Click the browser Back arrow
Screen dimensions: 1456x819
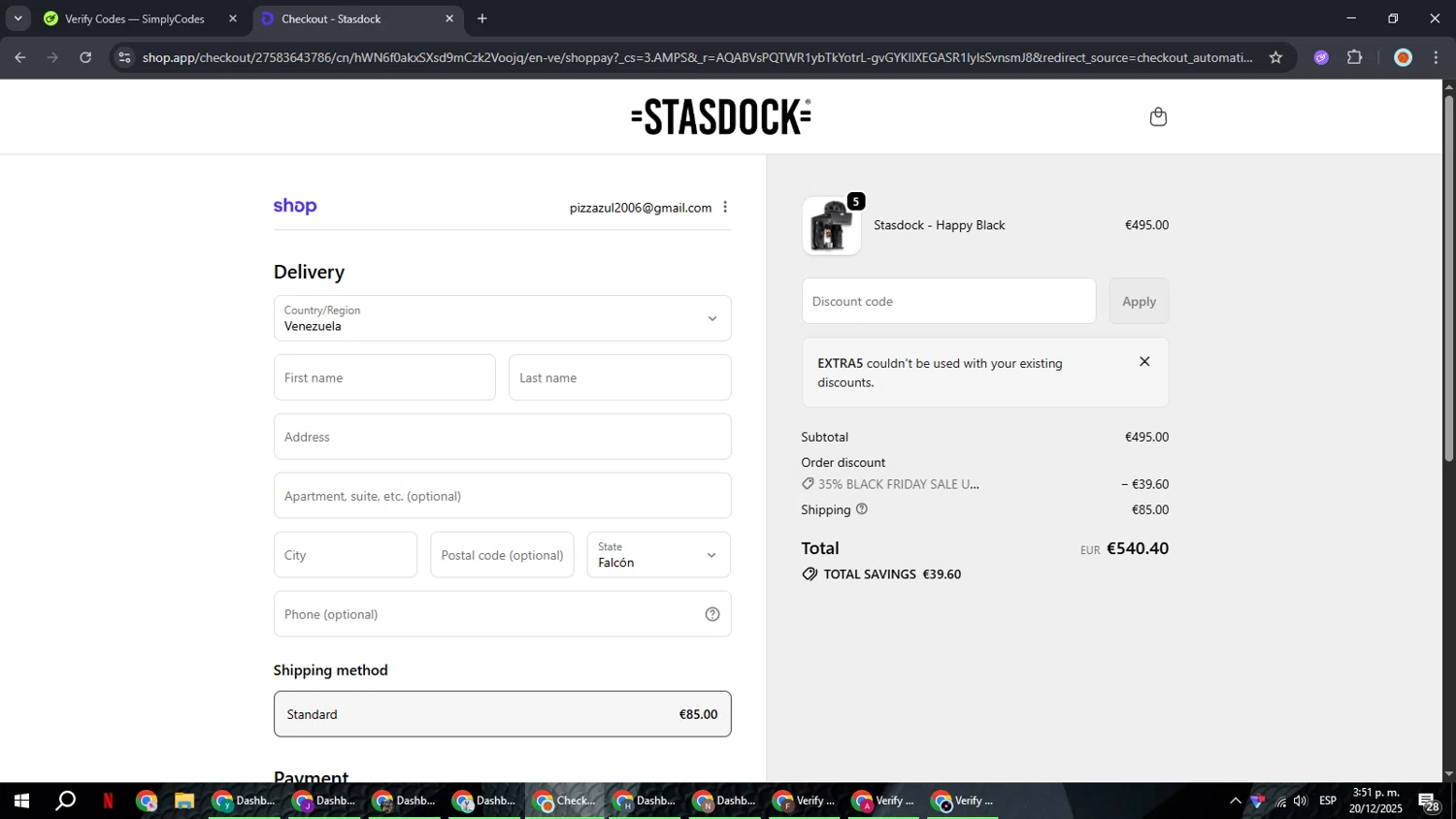coord(19,57)
